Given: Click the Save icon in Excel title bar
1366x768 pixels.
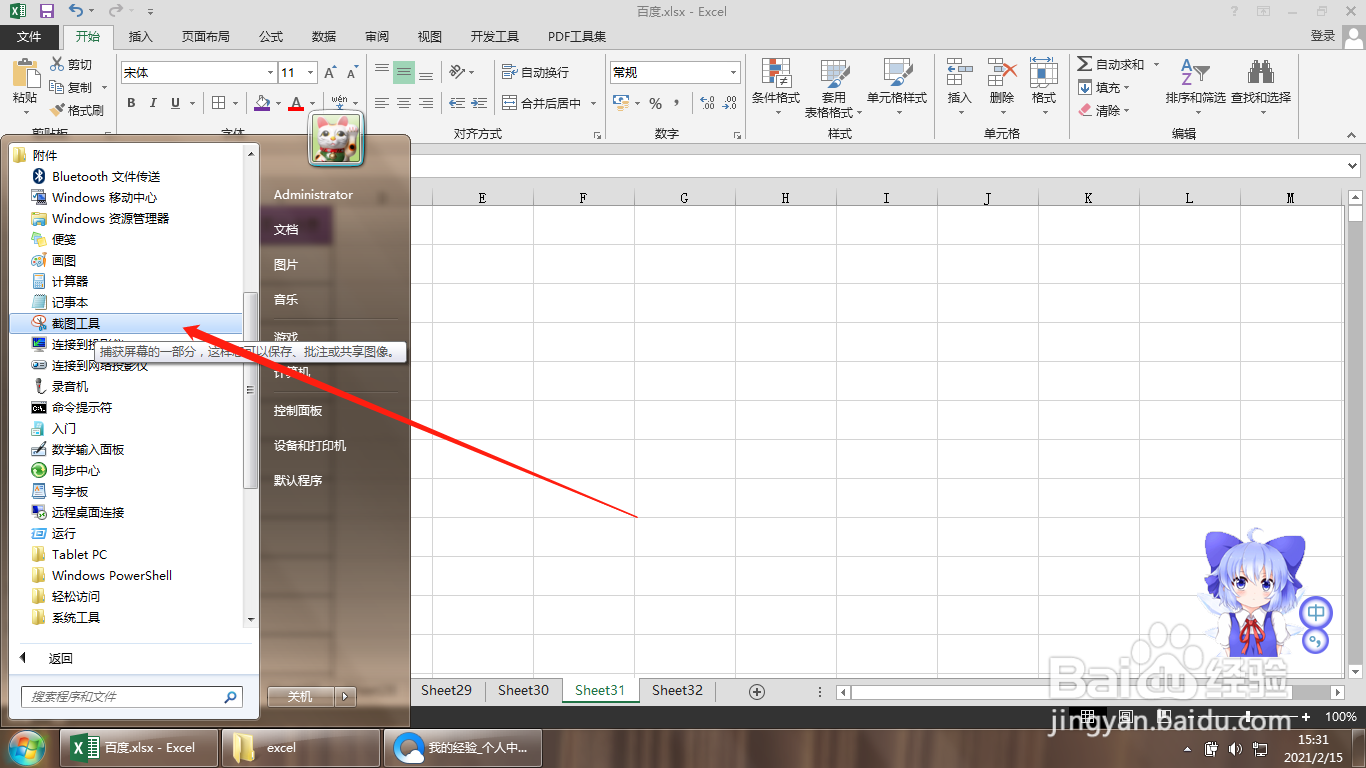Looking at the screenshot, I should pos(46,11).
